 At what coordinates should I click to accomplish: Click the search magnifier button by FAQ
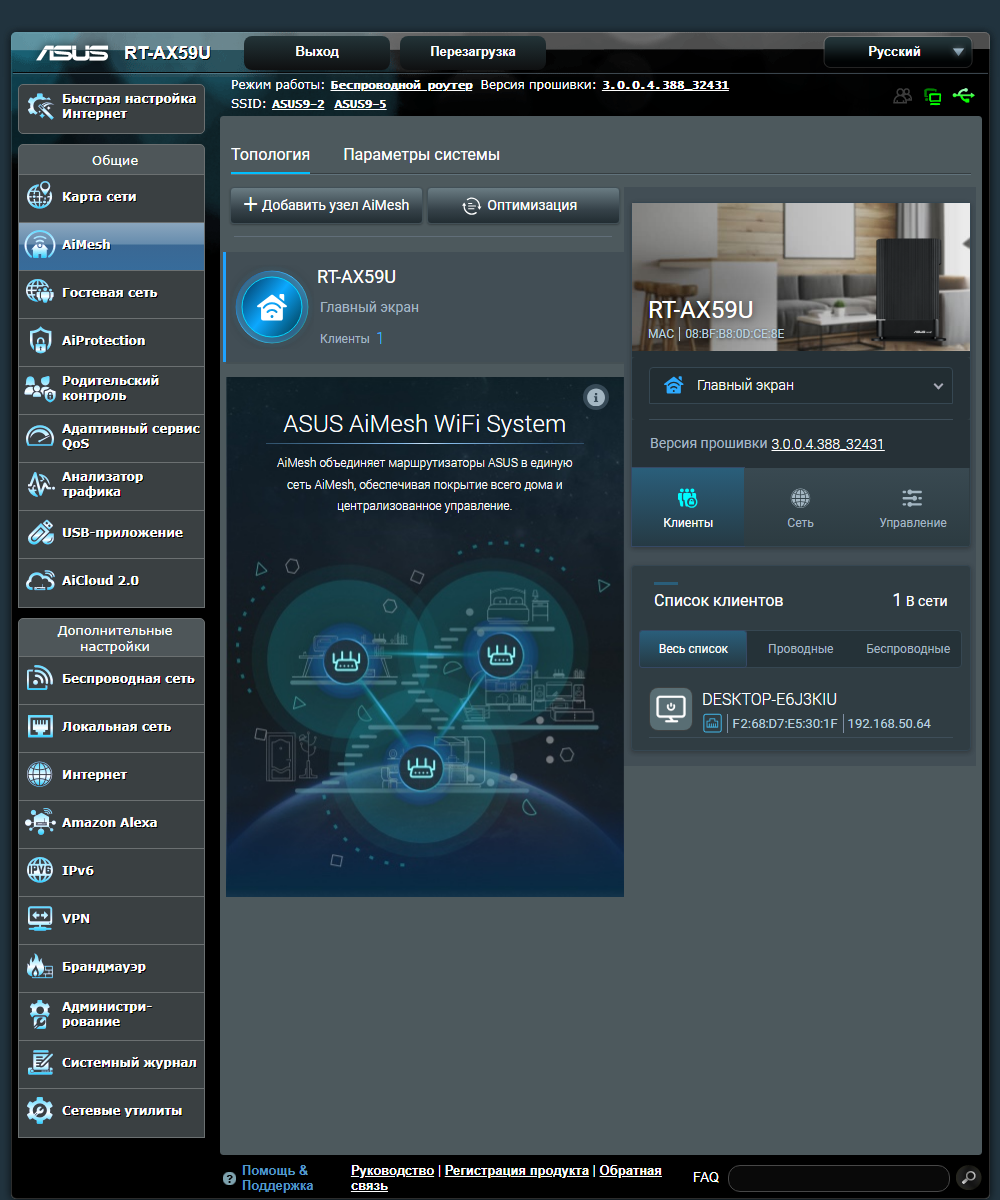(968, 1177)
